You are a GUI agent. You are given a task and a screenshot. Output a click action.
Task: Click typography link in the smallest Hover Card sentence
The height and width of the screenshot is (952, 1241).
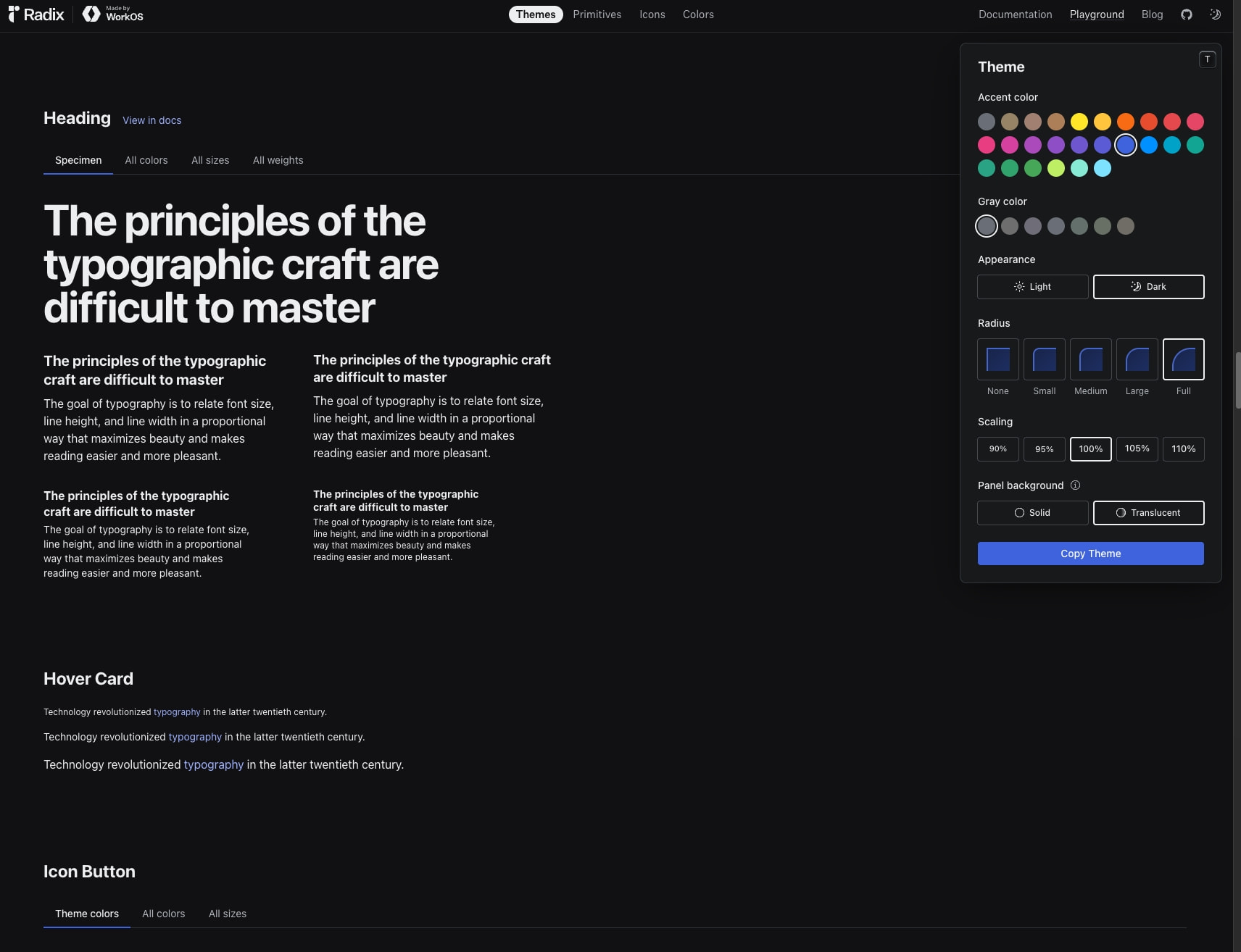[177, 712]
